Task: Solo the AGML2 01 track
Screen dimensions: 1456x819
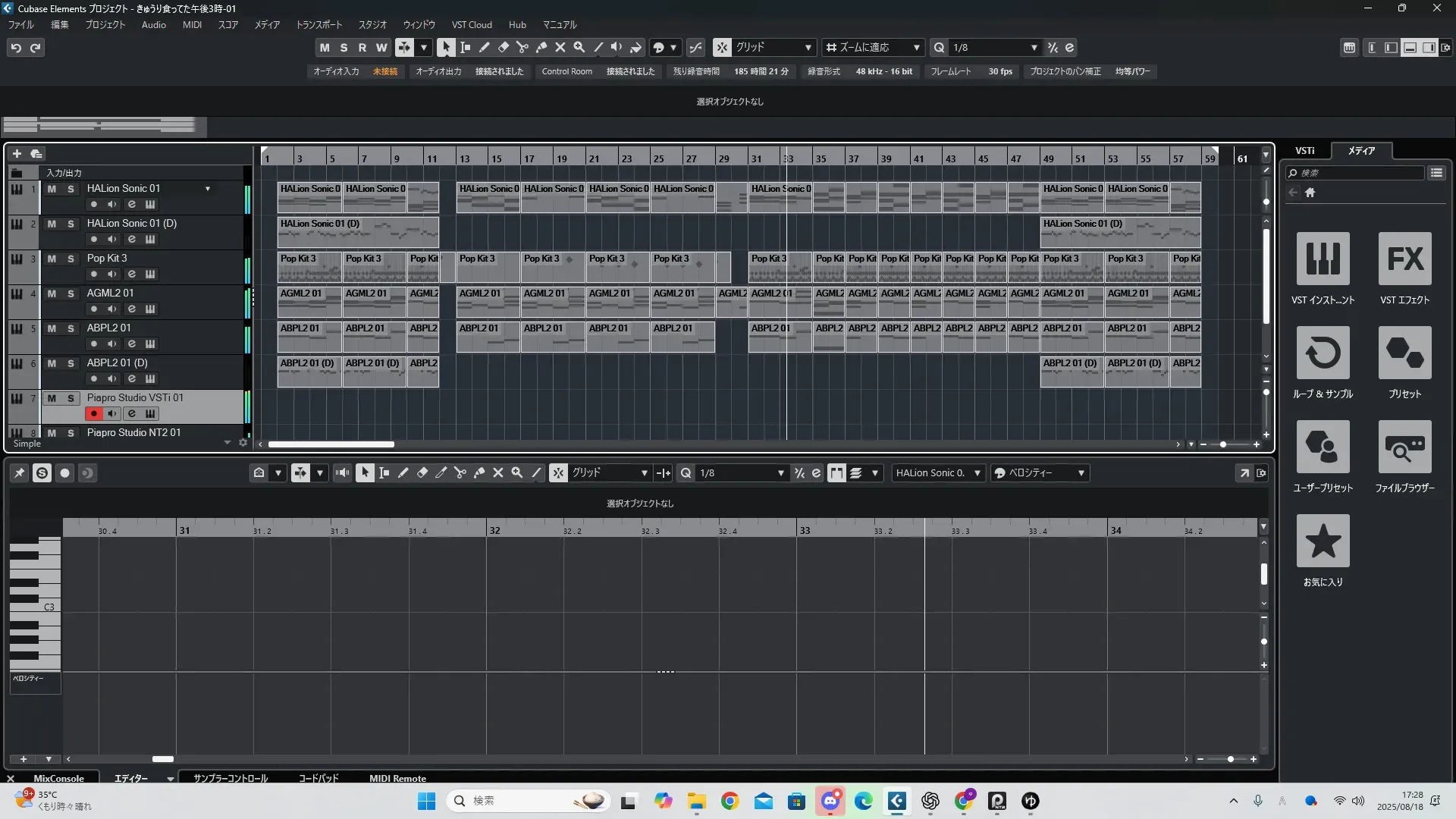Action: click(x=71, y=293)
